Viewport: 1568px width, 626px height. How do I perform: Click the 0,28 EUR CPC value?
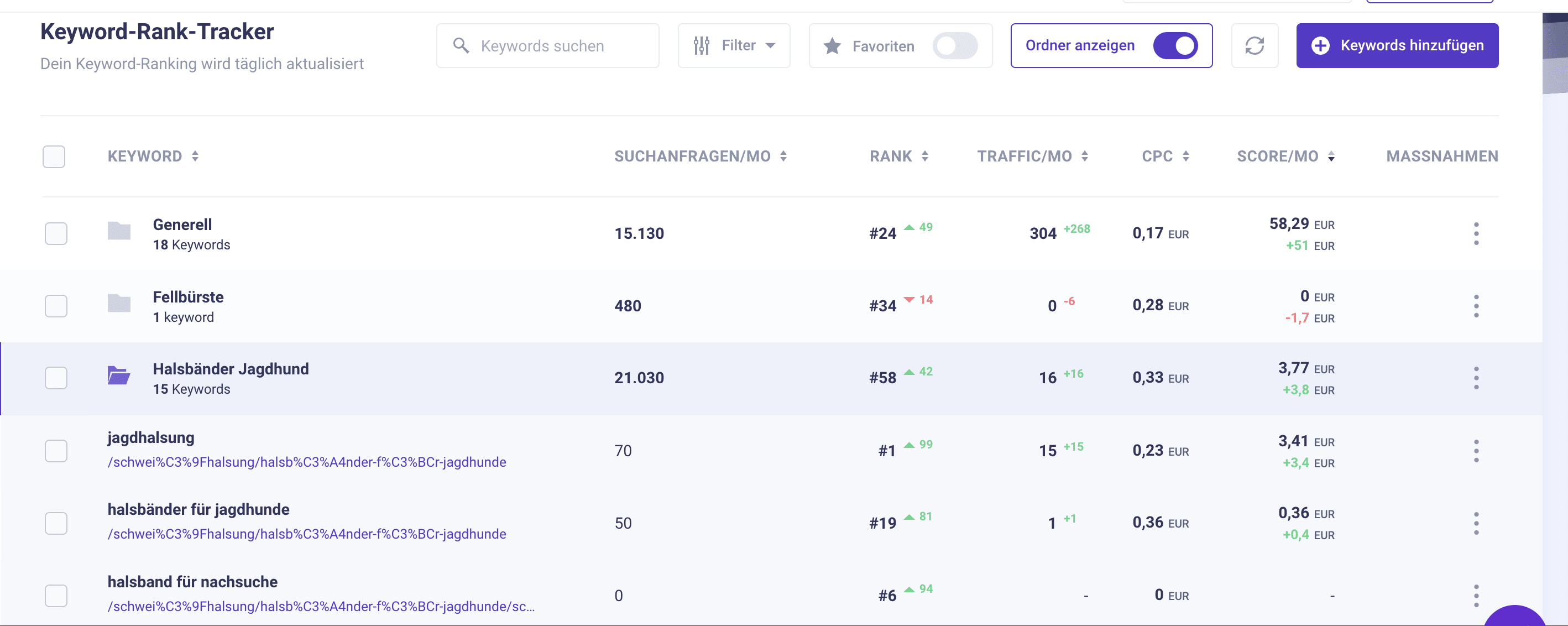[1160, 306]
